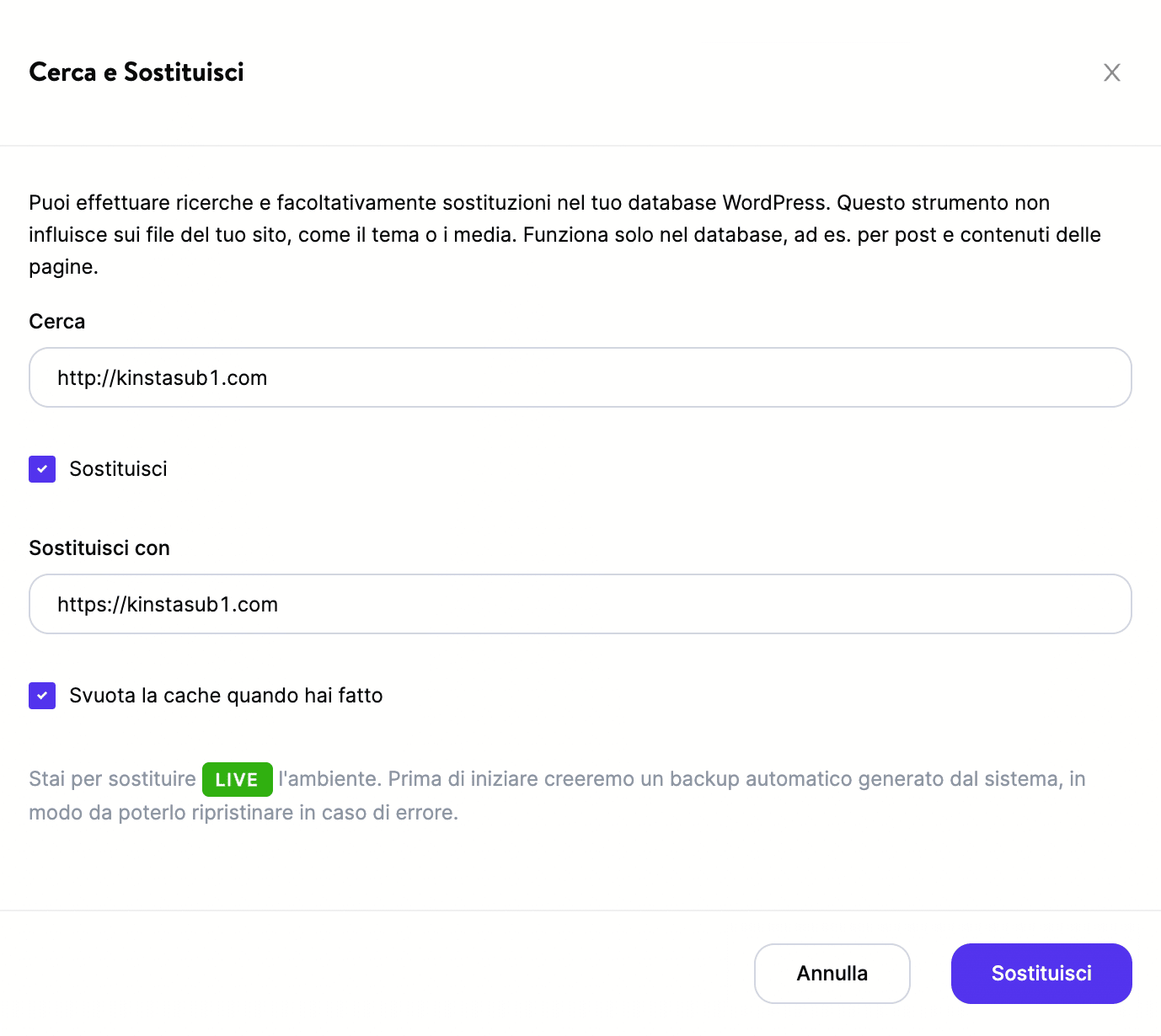This screenshot has height=1036, width=1161.
Task: Click the Cerca e Sostituisci dialog title
Action: (x=136, y=72)
